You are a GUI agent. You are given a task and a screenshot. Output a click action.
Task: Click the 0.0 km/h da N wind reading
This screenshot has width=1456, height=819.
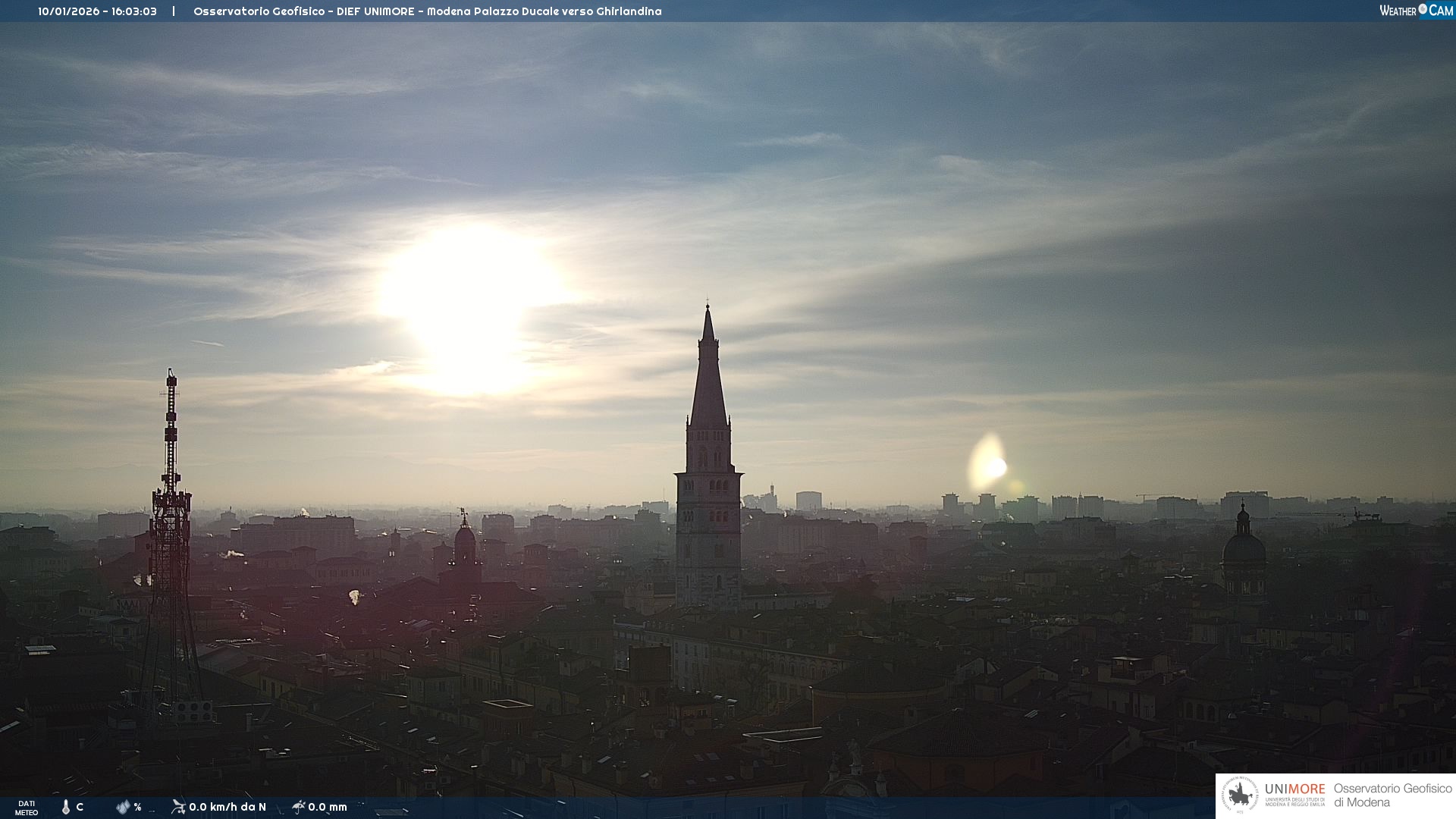227,807
